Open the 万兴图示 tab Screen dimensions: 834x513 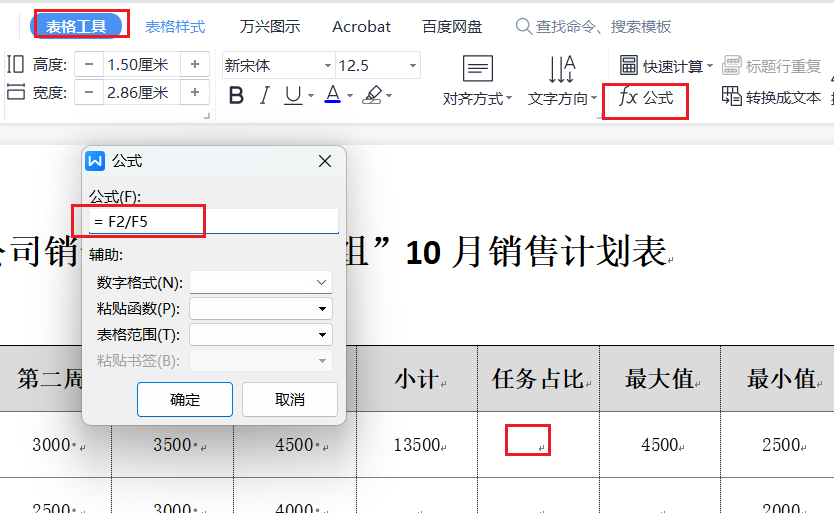(270, 26)
